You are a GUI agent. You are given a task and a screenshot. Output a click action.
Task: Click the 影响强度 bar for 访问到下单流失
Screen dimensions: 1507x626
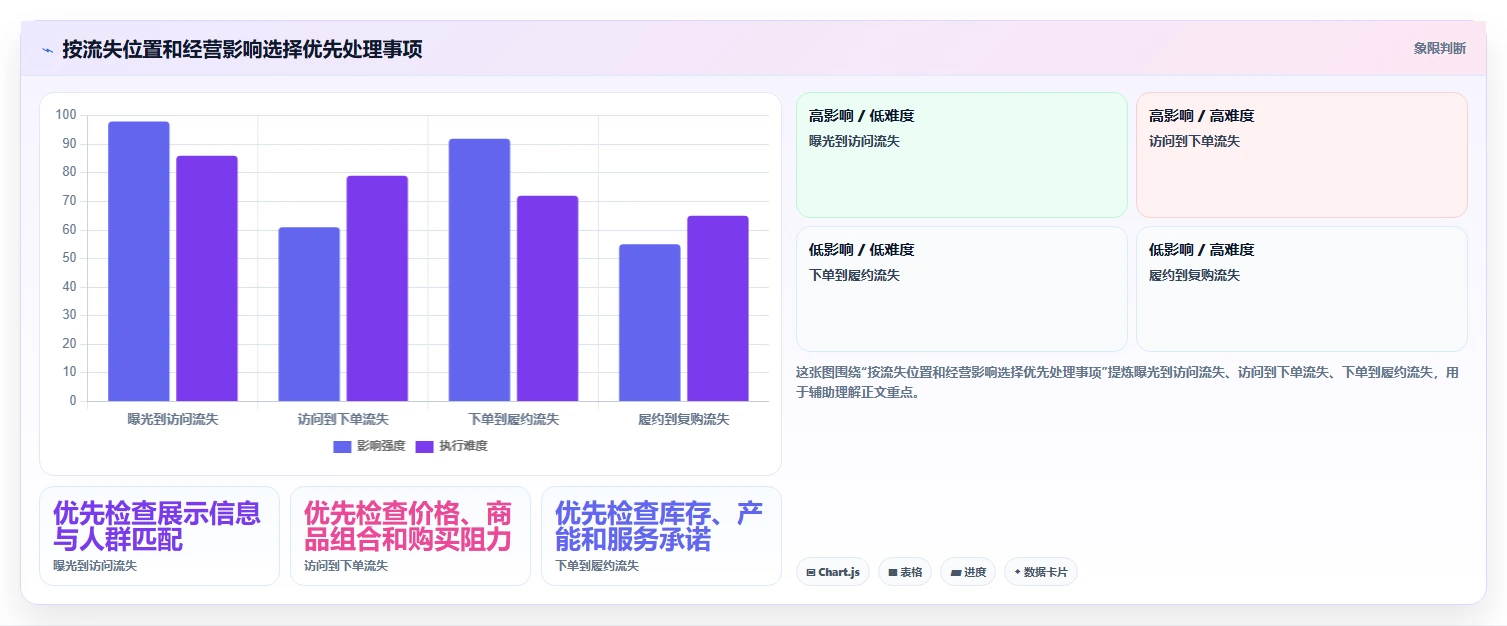[x=309, y=314]
